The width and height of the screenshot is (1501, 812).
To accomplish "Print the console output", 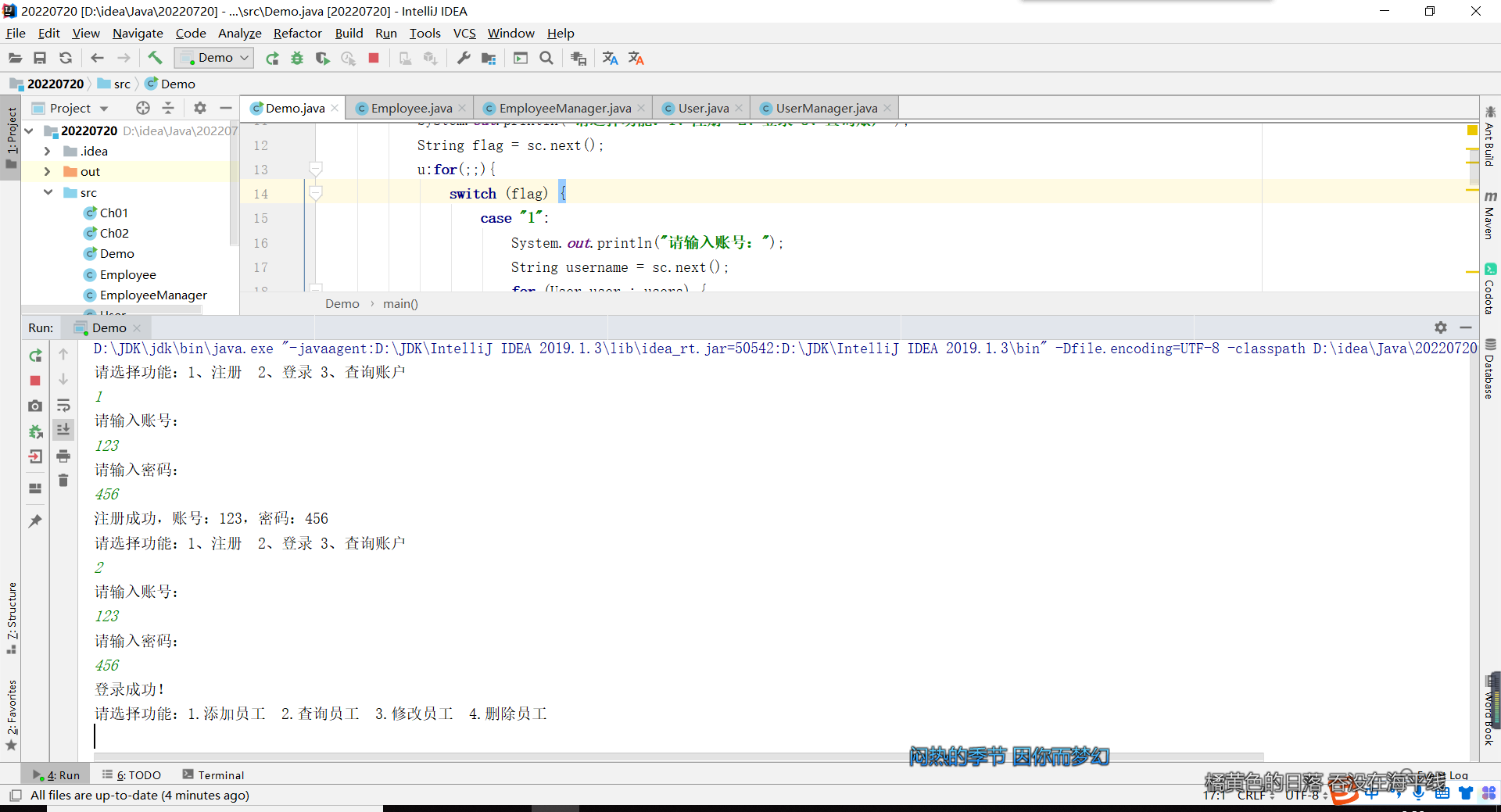I will pyautogui.click(x=63, y=456).
